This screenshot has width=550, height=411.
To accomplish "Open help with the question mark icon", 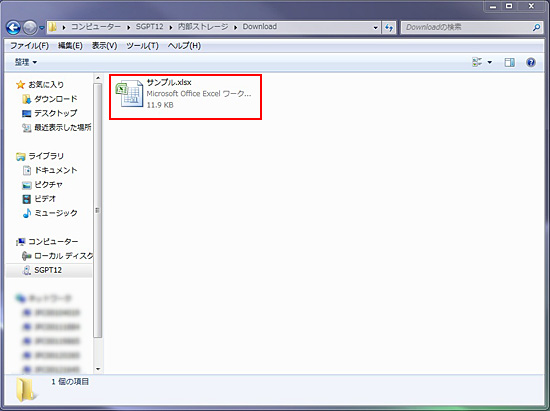I will coord(531,62).
